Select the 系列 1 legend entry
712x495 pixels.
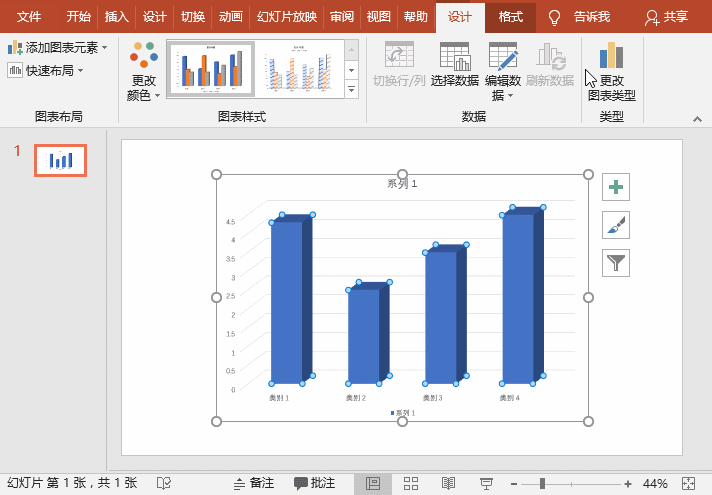tap(403, 413)
